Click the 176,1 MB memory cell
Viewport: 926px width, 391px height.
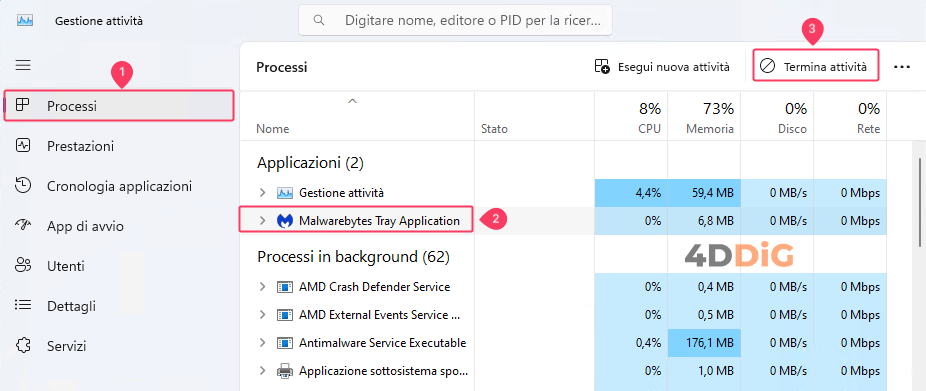pos(704,343)
